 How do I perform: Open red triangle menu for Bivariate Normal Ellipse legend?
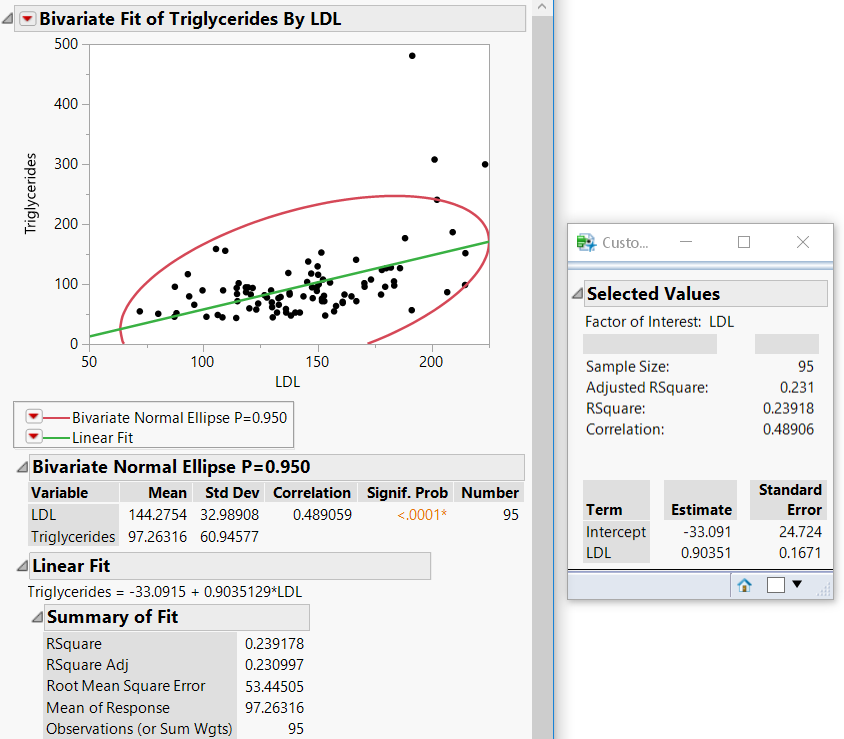[x=33, y=417]
